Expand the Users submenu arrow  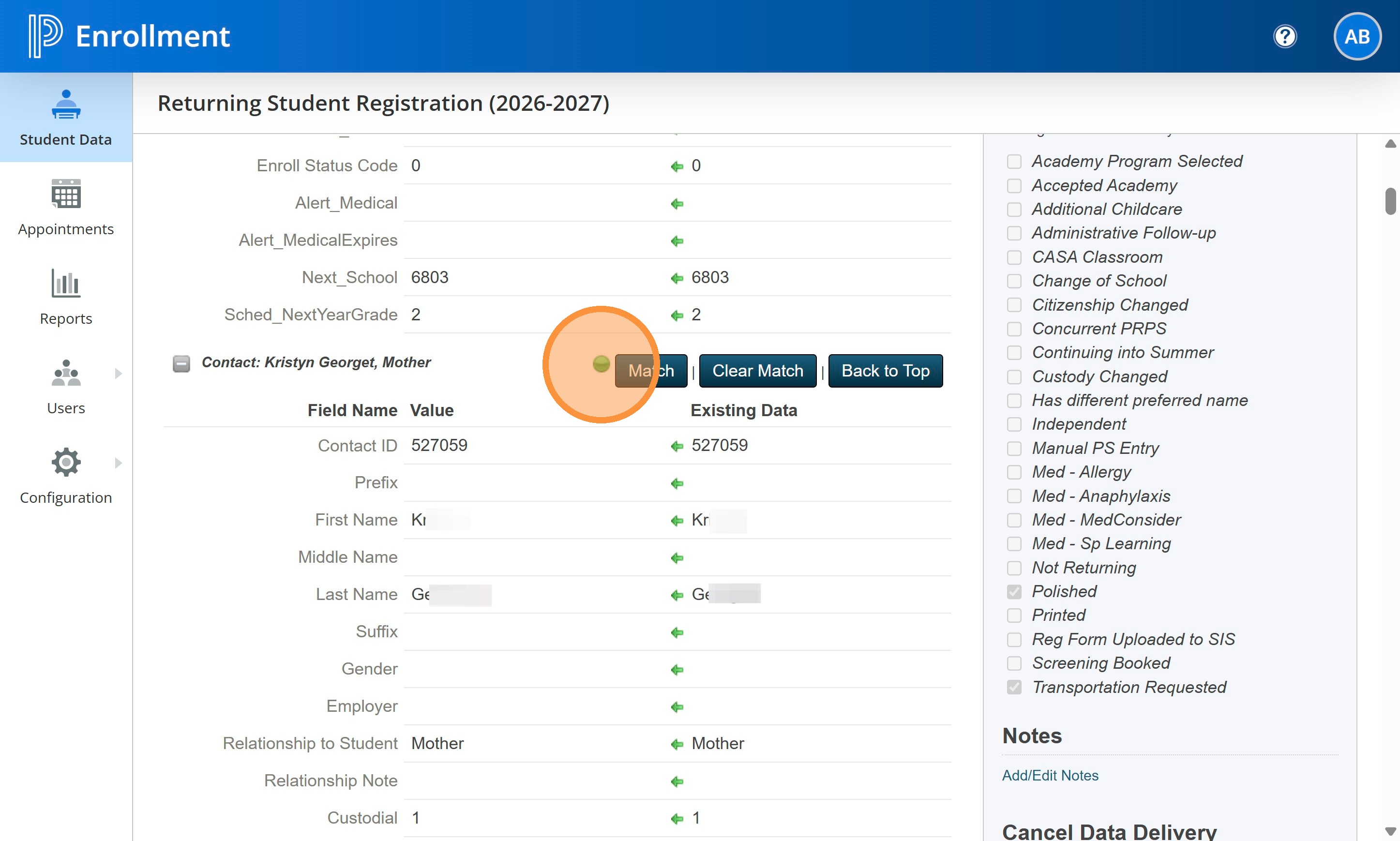pos(118,374)
